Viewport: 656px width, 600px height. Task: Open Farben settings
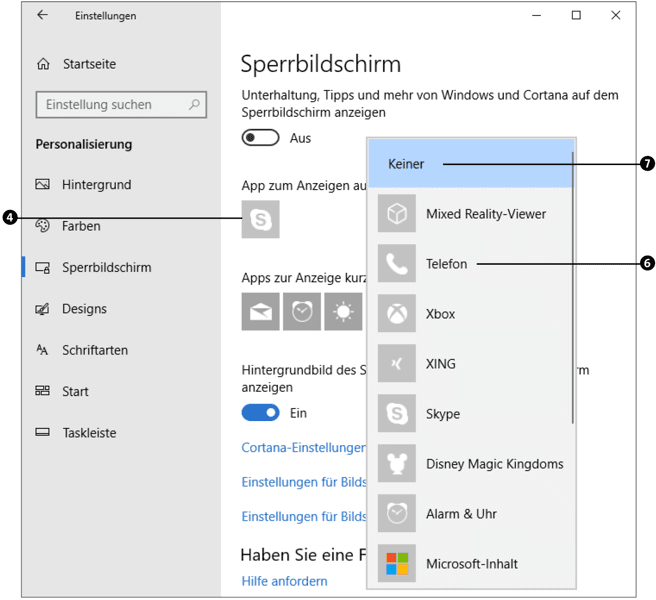click(81, 226)
